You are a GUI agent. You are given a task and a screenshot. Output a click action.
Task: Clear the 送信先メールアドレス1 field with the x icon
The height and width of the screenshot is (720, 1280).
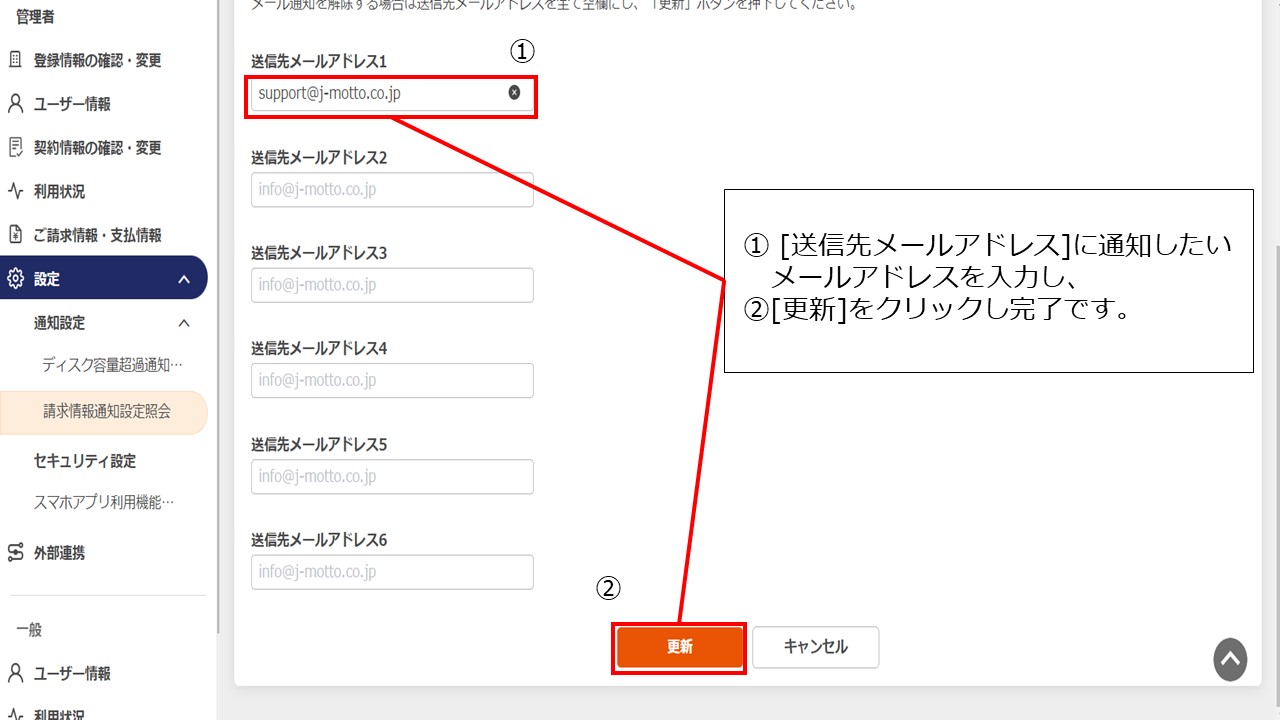pyautogui.click(x=514, y=92)
